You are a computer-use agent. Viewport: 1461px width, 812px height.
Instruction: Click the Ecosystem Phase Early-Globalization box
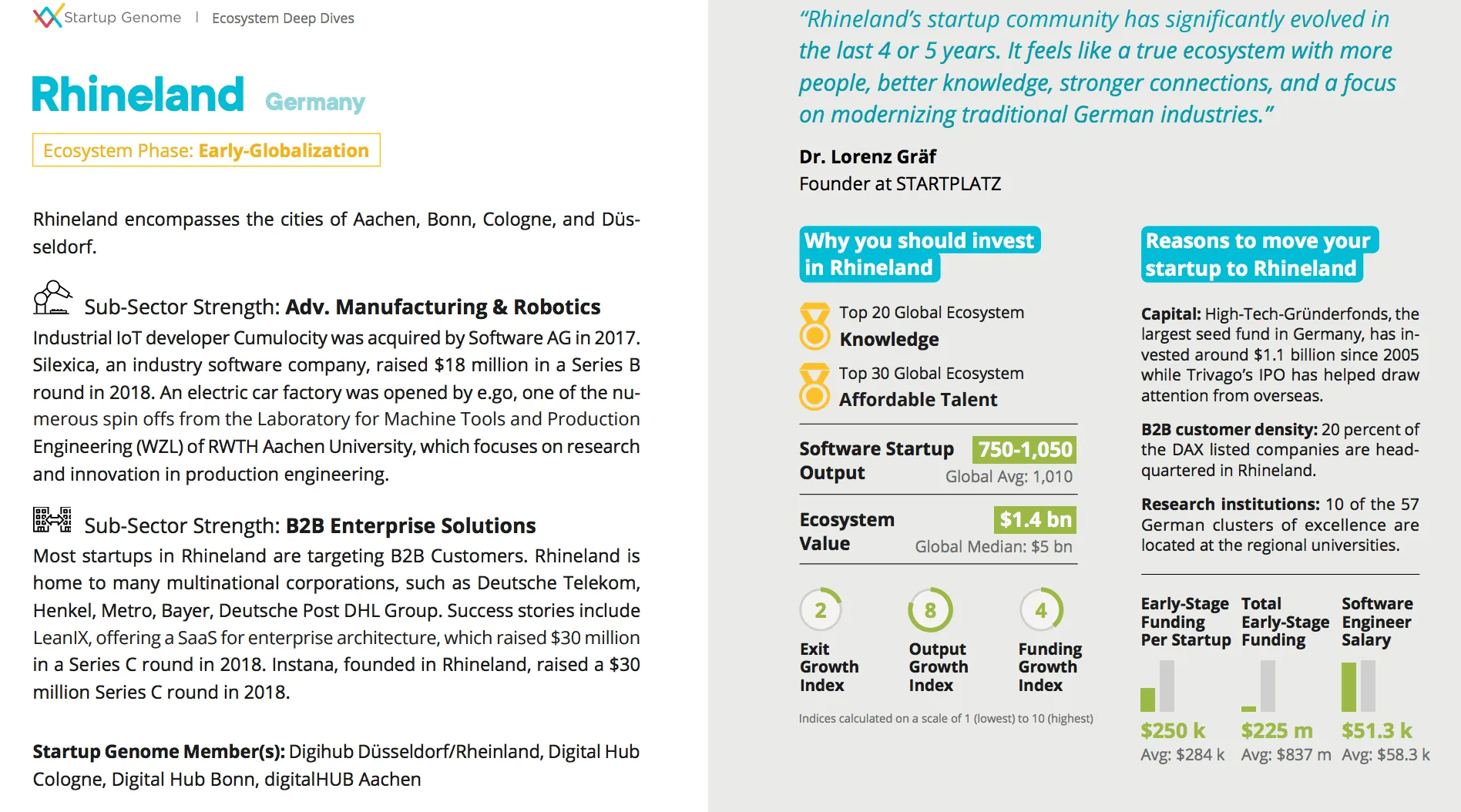[206, 150]
